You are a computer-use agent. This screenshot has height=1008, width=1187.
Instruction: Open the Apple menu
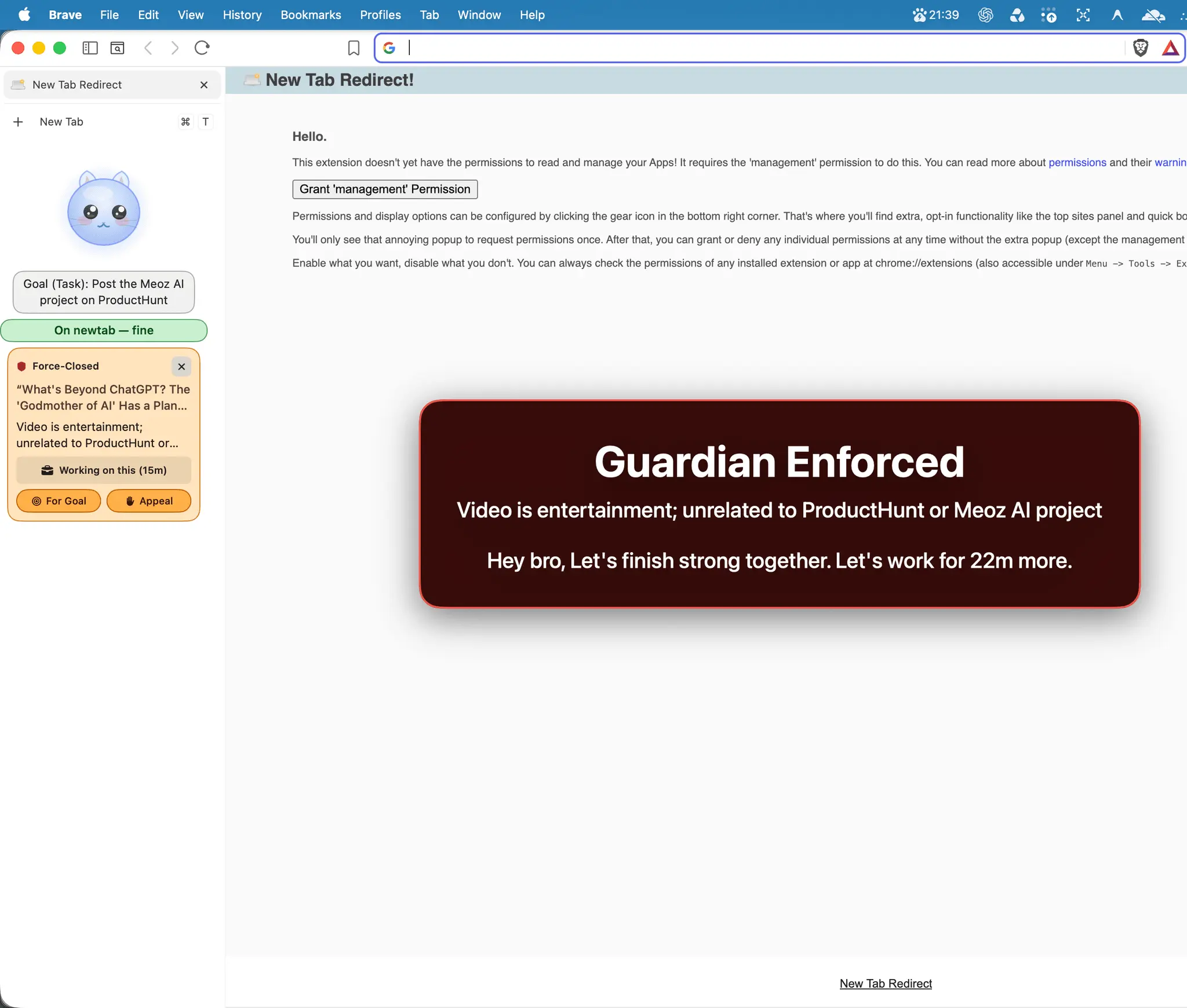click(24, 15)
